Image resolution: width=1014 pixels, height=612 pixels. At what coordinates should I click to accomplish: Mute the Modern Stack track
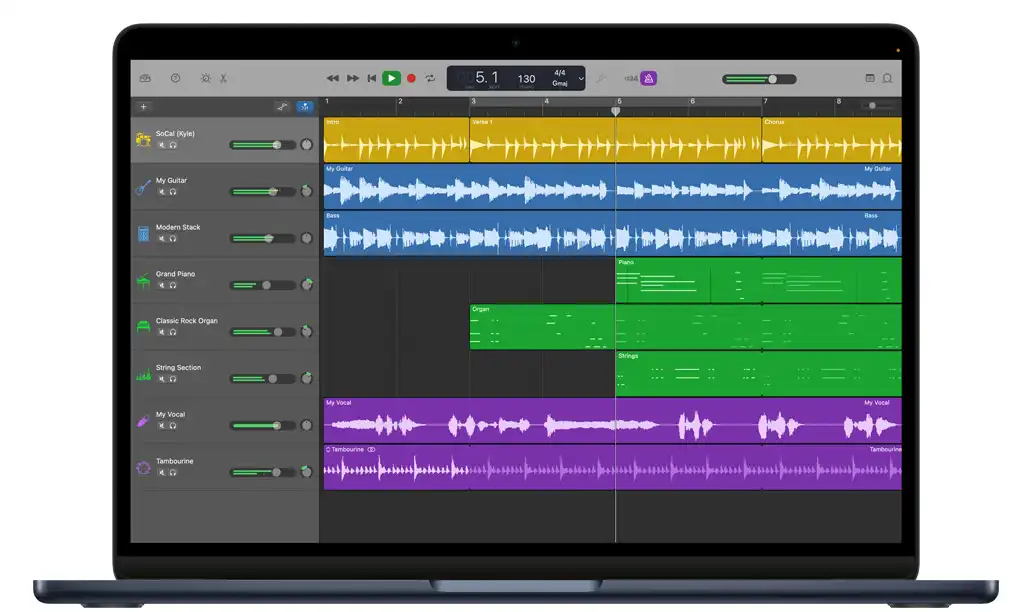tap(162, 239)
